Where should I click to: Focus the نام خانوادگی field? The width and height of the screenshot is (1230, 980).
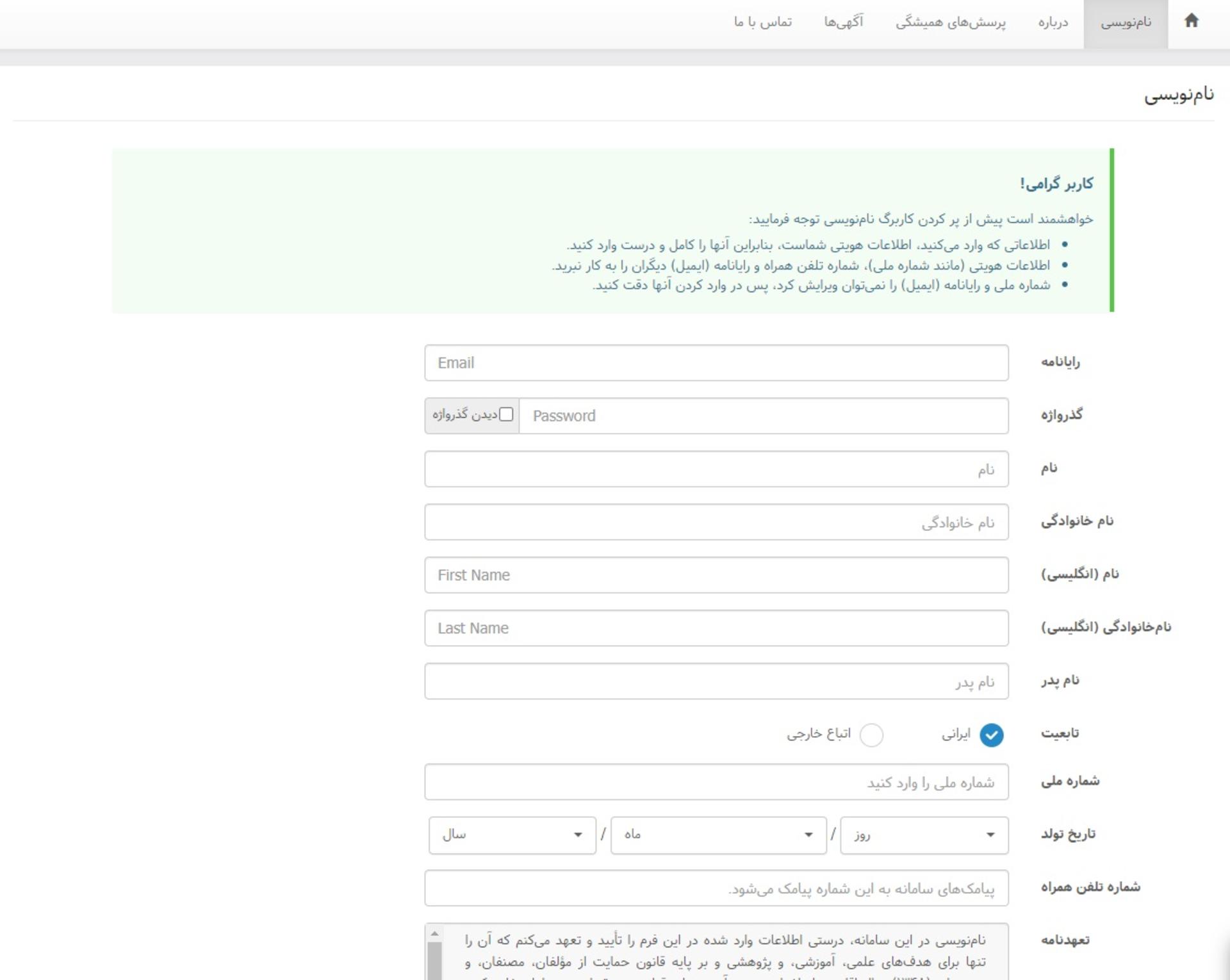[716, 523]
